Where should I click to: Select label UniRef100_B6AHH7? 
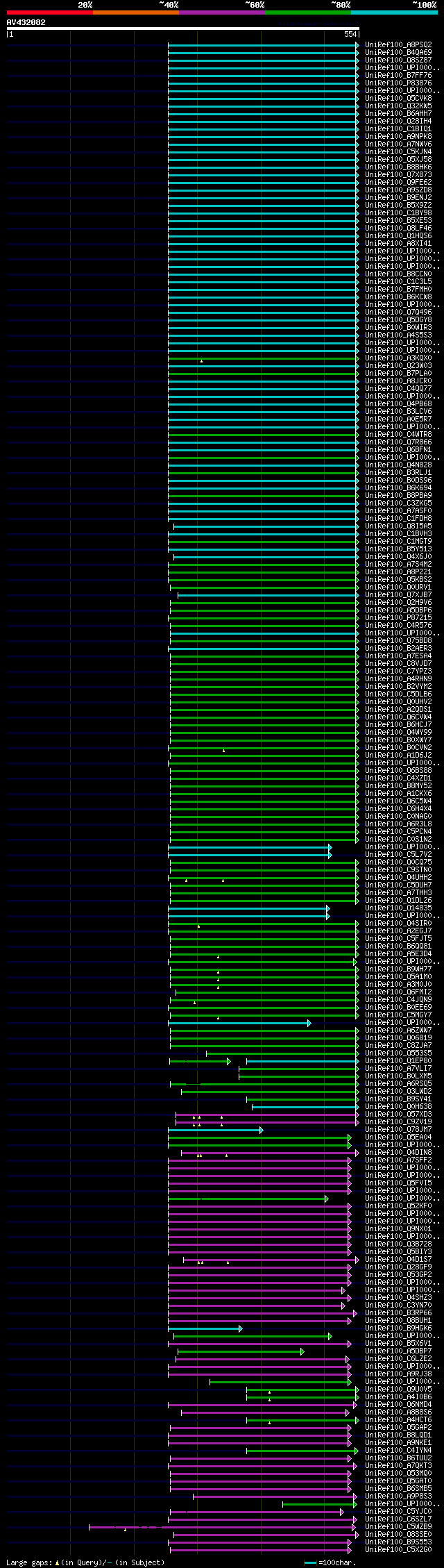pyautogui.click(x=398, y=113)
